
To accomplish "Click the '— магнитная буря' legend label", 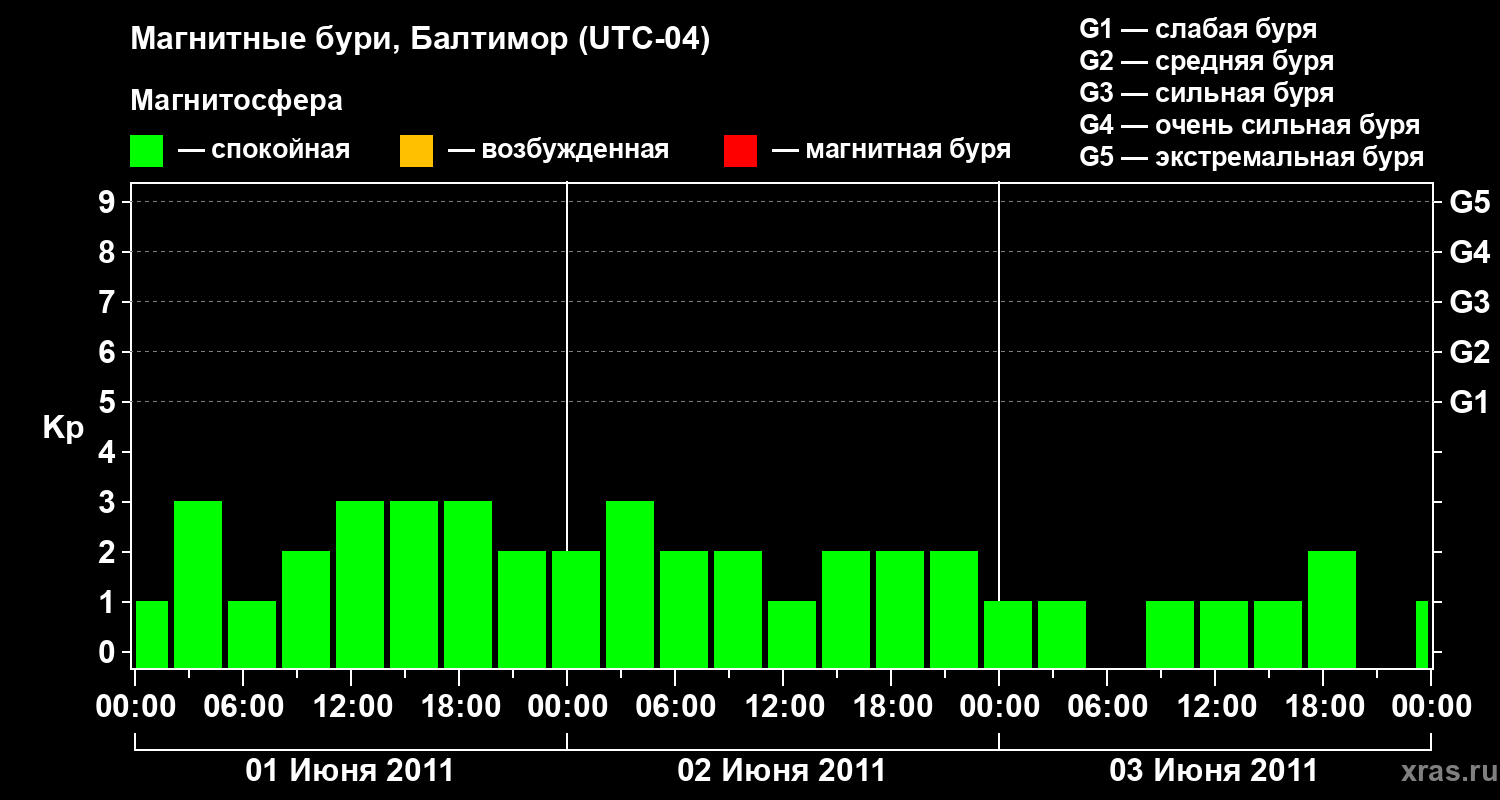I will pos(892,150).
